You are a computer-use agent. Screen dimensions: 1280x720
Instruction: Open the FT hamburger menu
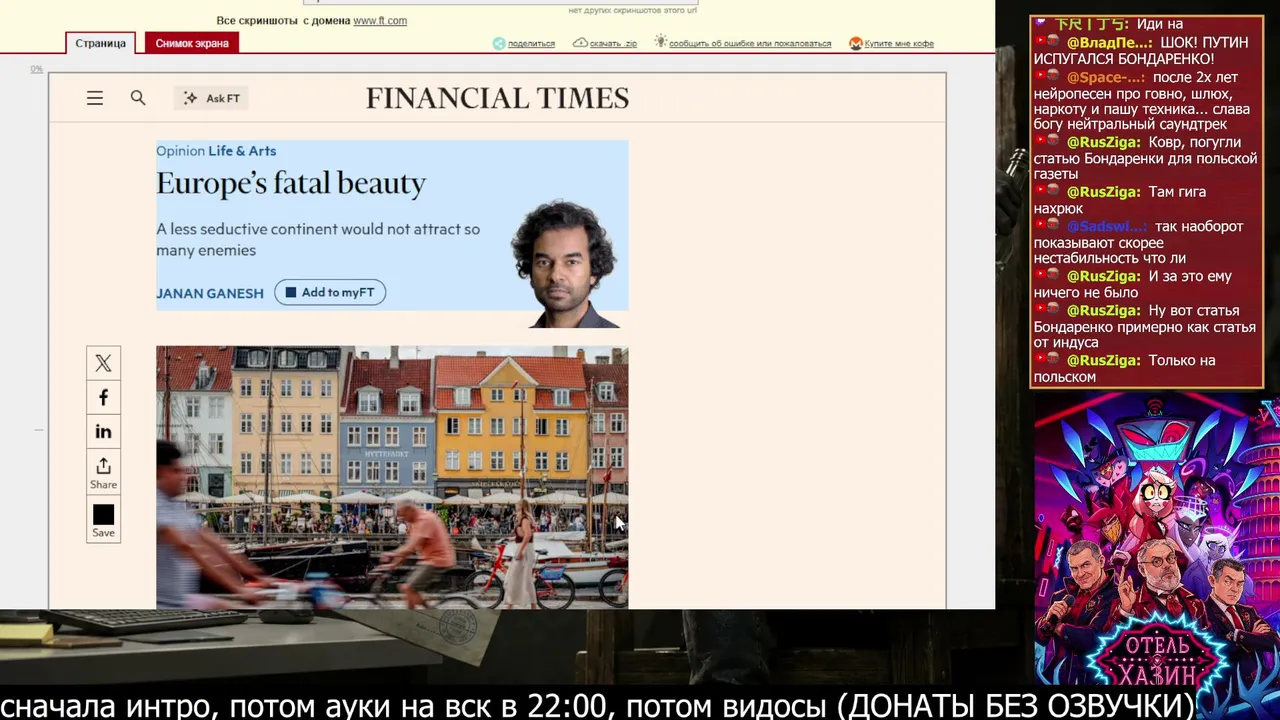pyautogui.click(x=95, y=98)
